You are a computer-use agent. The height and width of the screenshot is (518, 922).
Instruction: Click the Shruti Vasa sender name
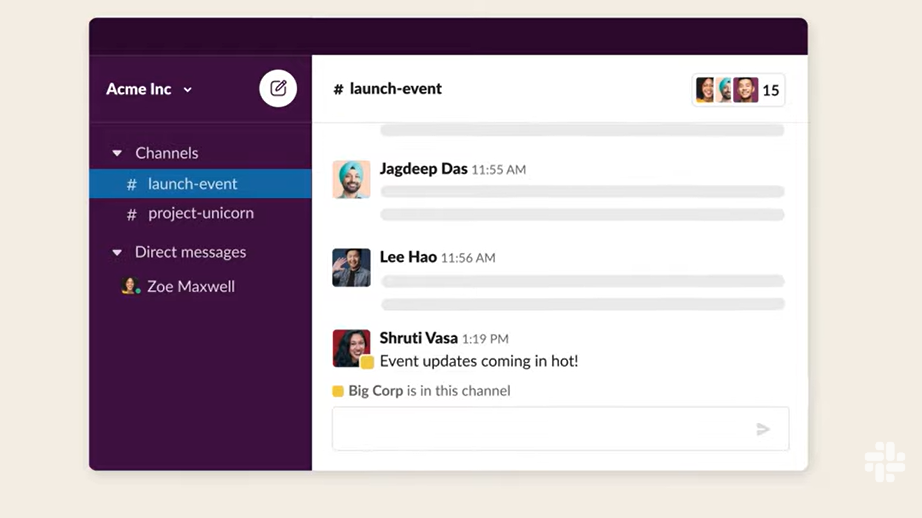tap(419, 338)
